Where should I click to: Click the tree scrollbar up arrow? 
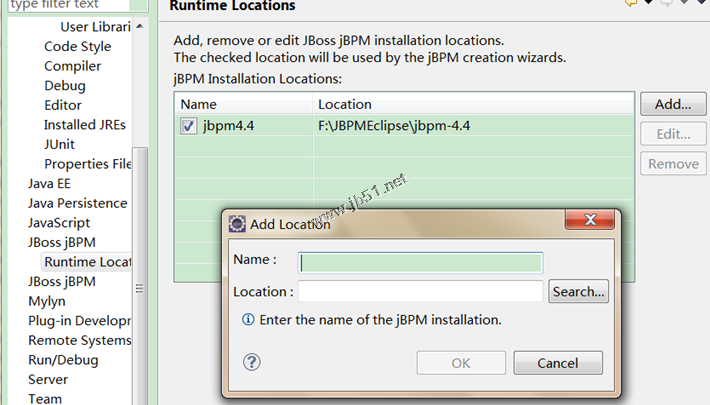click(x=140, y=26)
